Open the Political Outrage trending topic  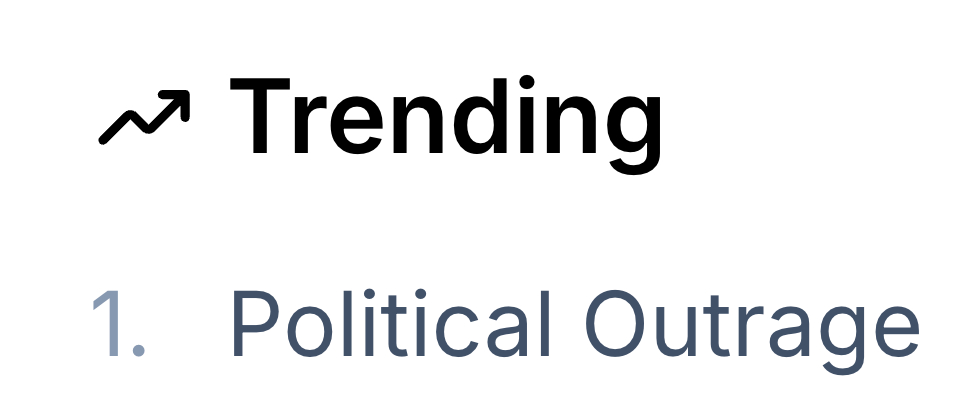point(573,326)
